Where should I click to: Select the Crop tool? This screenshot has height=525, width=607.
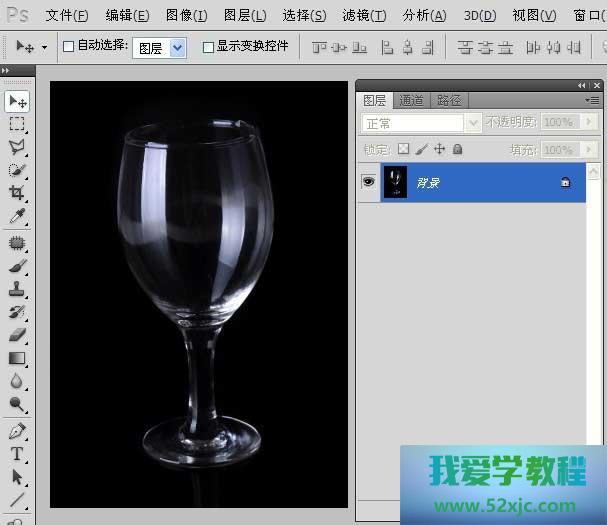pyautogui.click(x=17, y=193)
